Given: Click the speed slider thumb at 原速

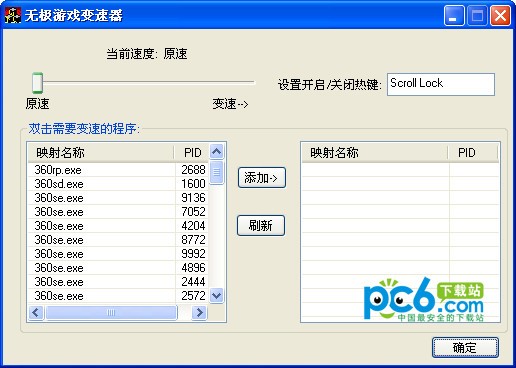Looking at the screenshot, I should click(x=37, y=82).
